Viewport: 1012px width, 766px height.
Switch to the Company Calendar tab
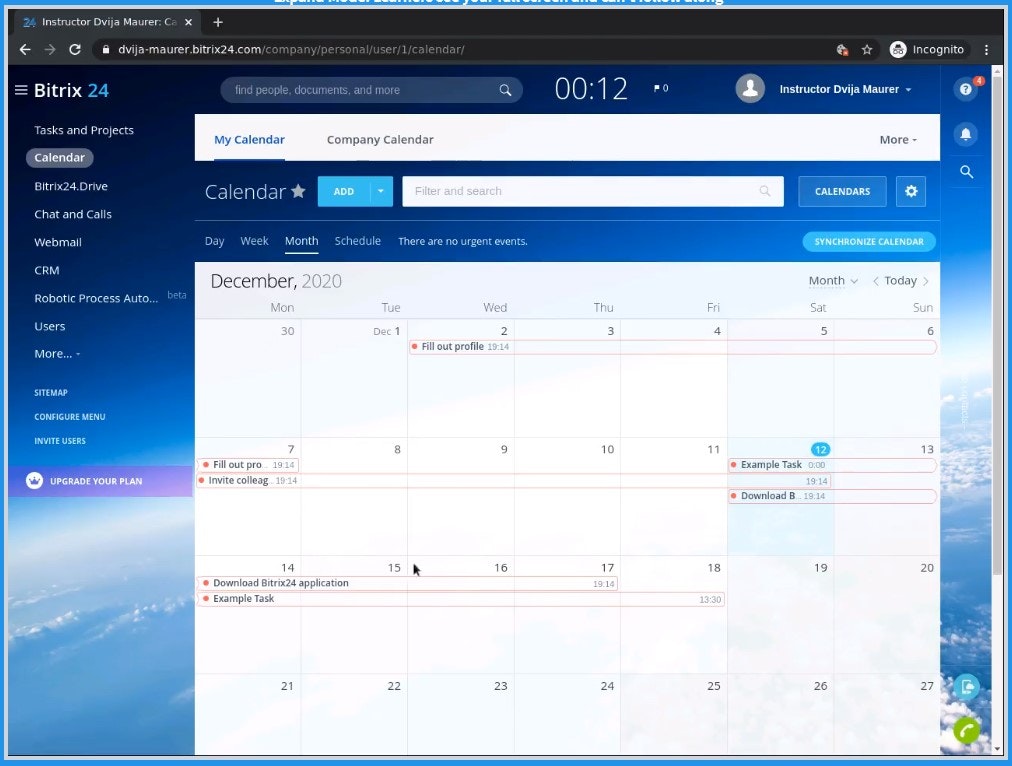pos(380,139)
